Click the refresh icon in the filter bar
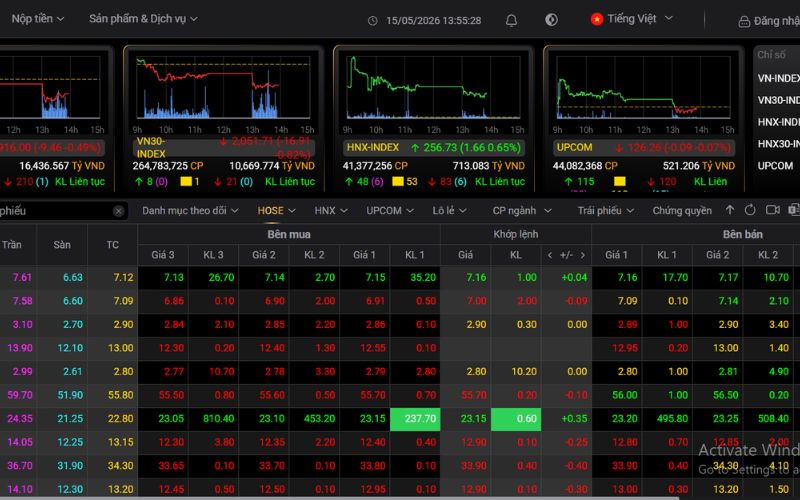The height and width of the screenshot is (500, 800). pos(750,210)
